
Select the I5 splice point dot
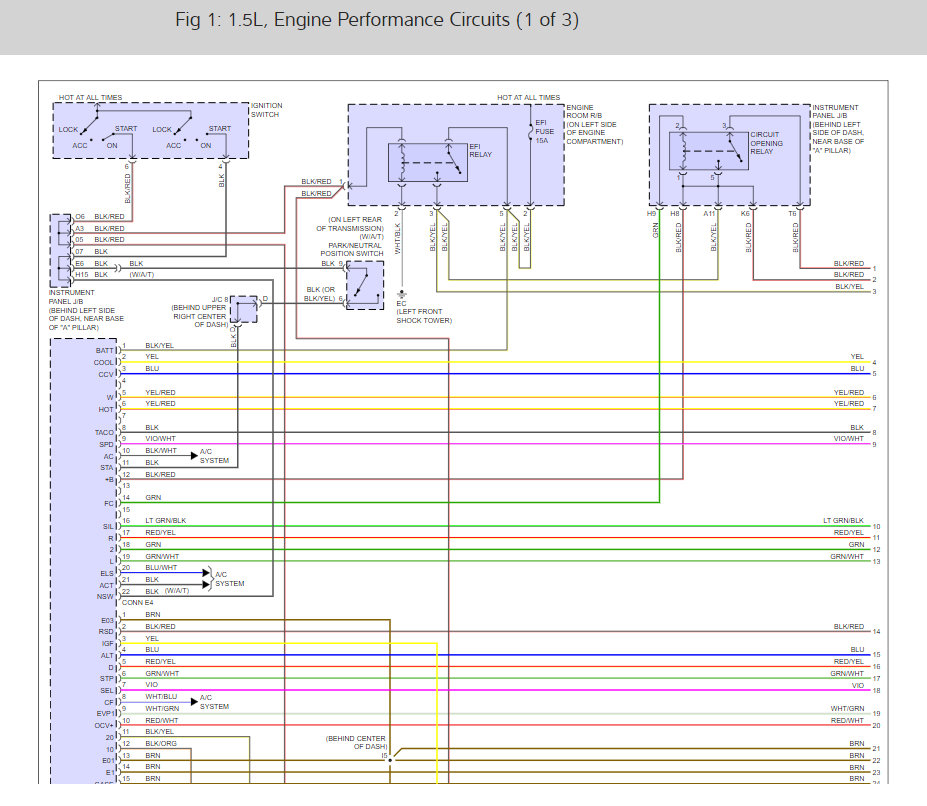[390, 759]
